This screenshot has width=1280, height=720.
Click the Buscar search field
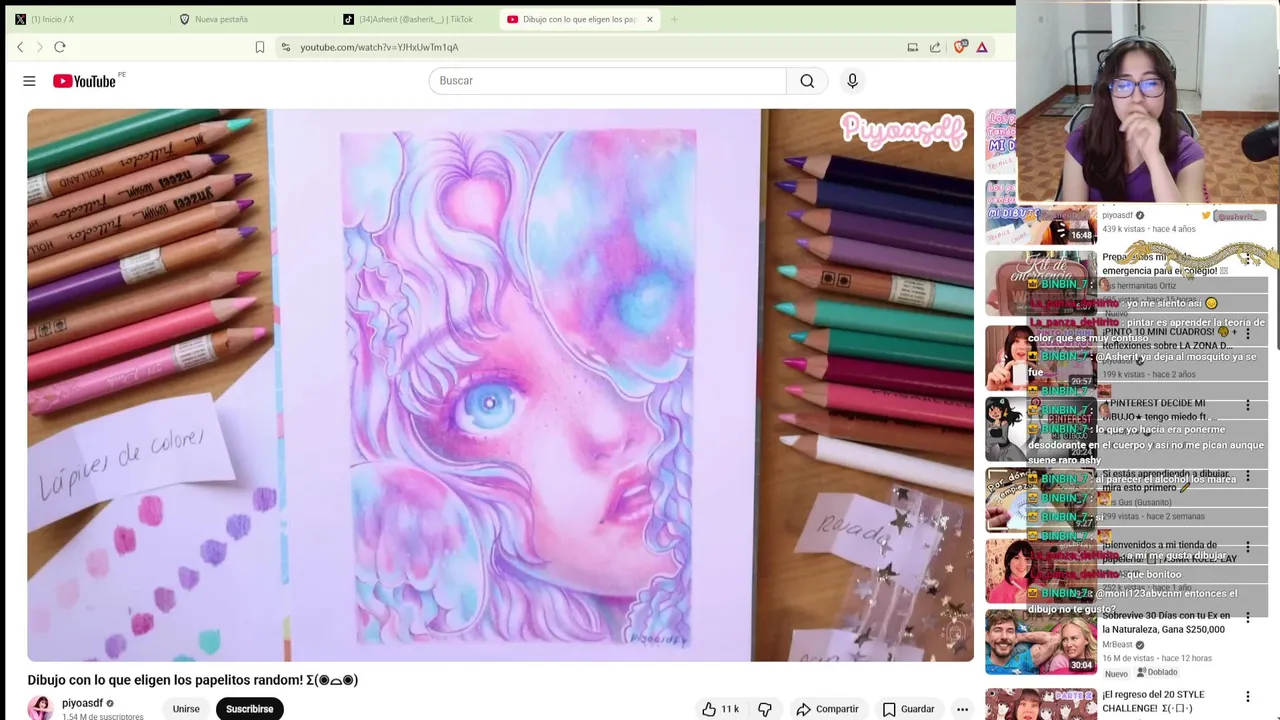(607, 81)
